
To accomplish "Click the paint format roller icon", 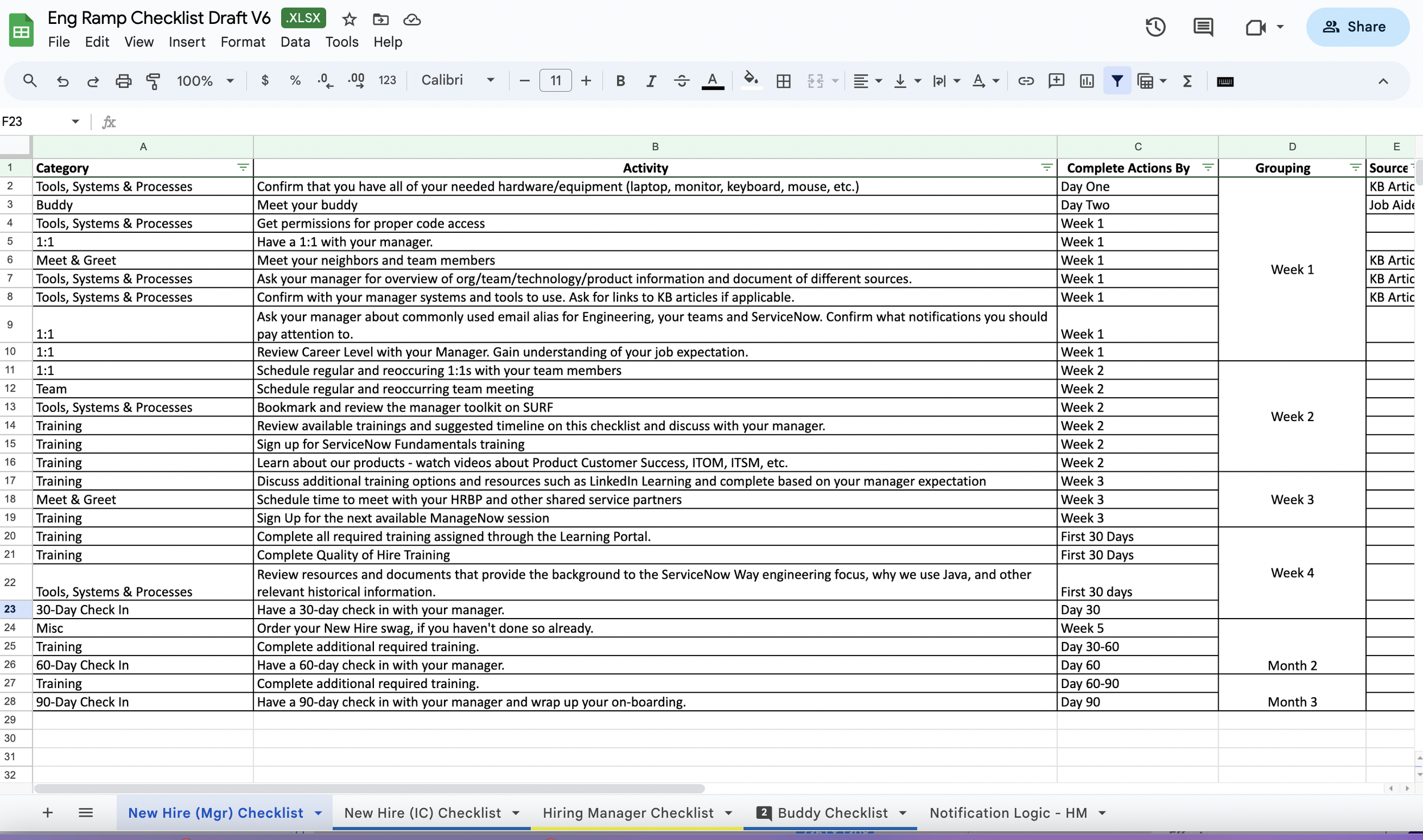I will tap(153, 81).
